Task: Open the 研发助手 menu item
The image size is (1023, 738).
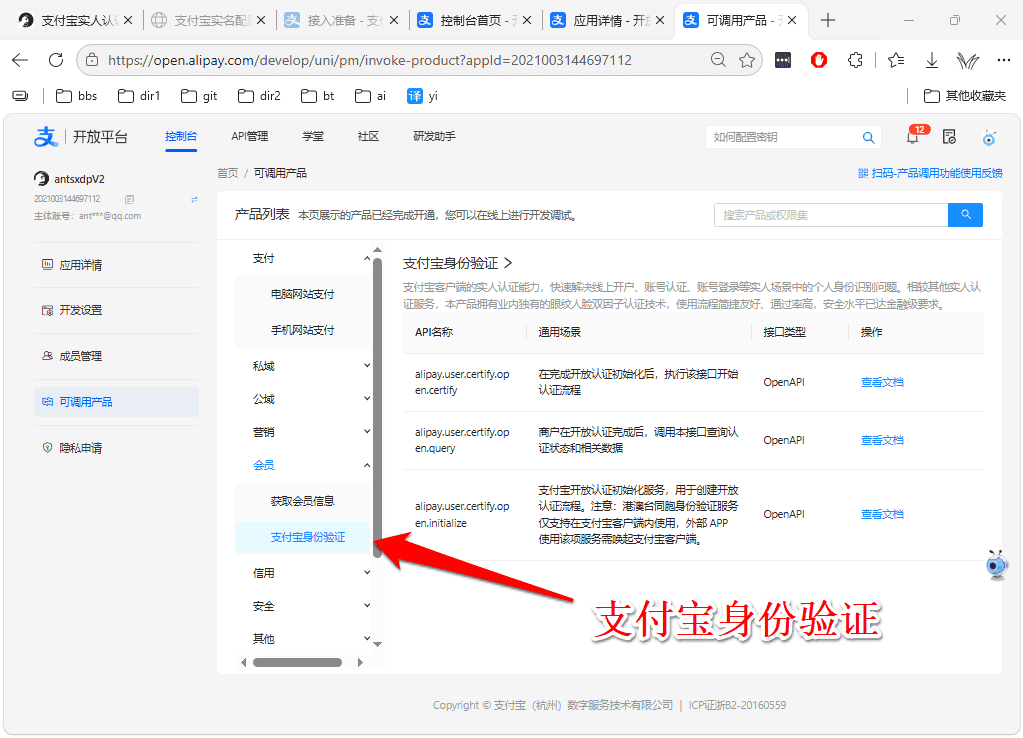Action: click(435, 136)
